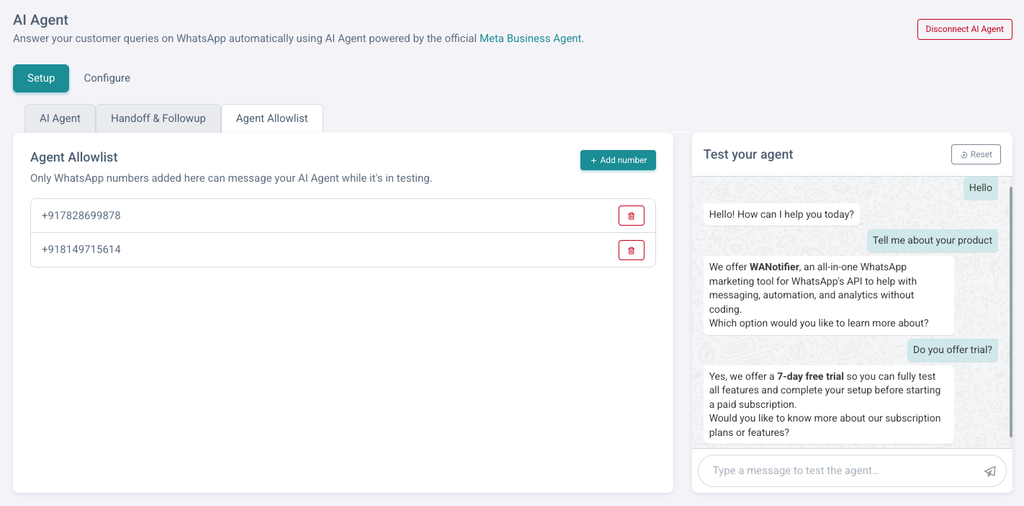Select the Agent Allowlist tab
This screenshot has width=1024, height=506.
272,118
